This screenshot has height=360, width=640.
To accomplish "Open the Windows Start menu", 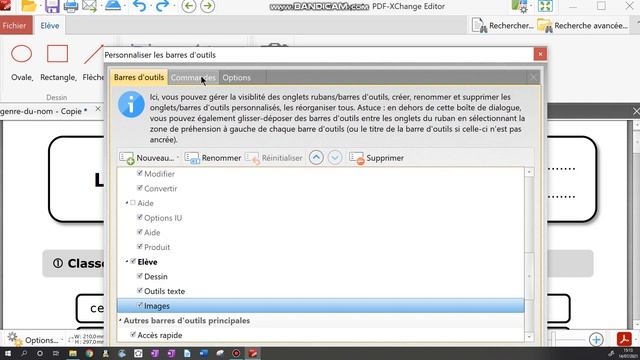I will click(8, 353).
